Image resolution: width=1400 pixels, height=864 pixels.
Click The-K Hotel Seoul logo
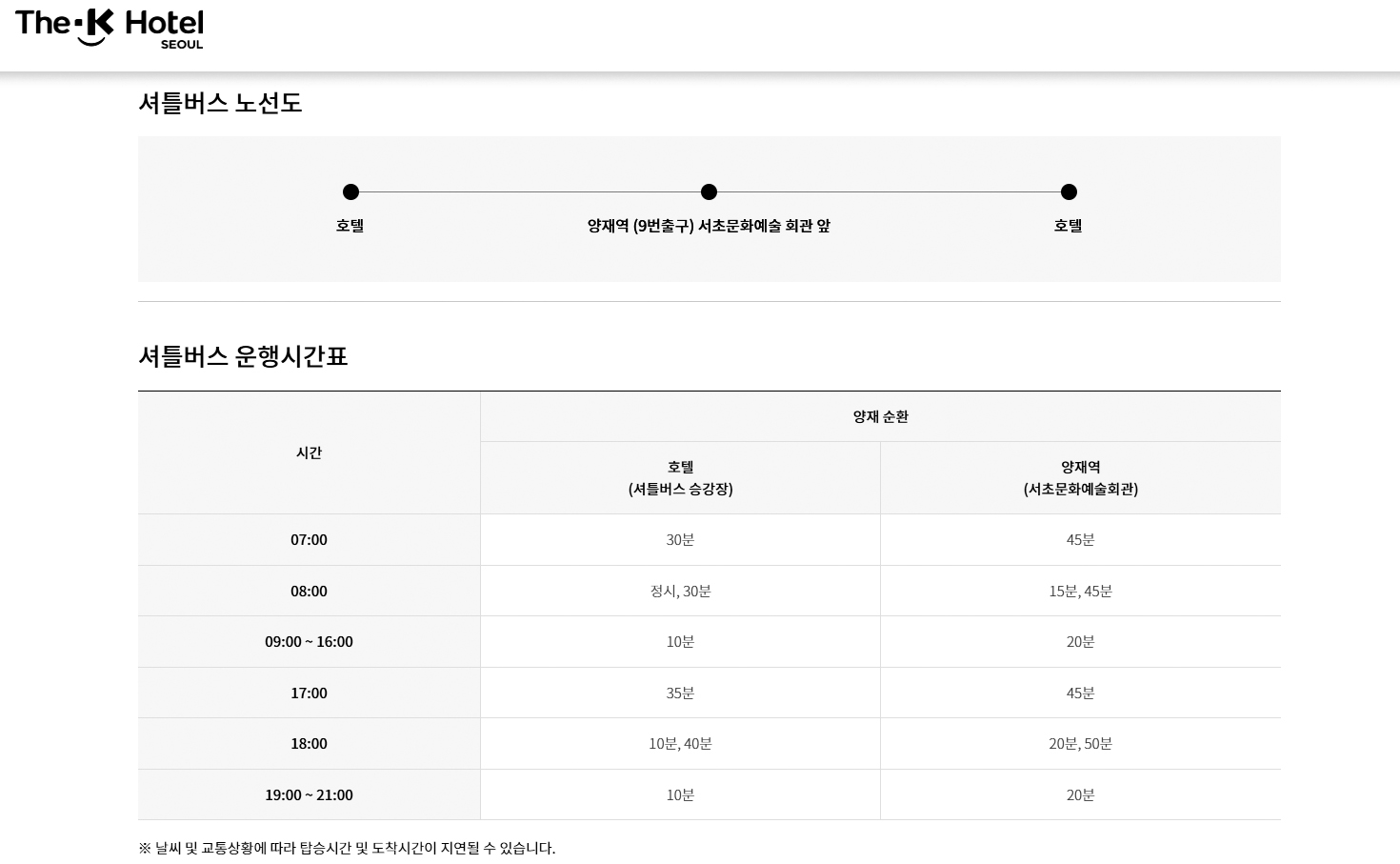pyautogui.click(x=110, y=29)
